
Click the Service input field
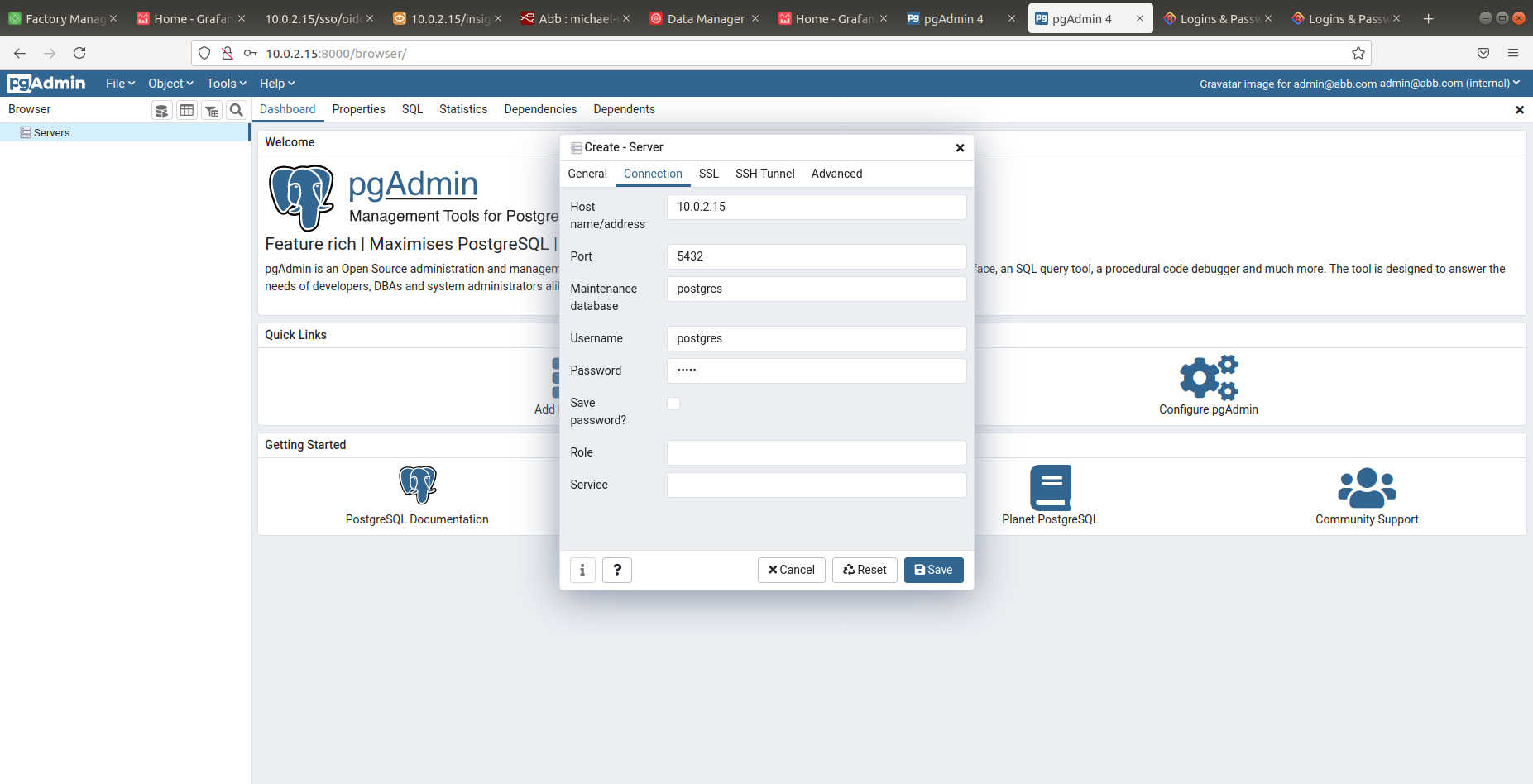point(817,485)
